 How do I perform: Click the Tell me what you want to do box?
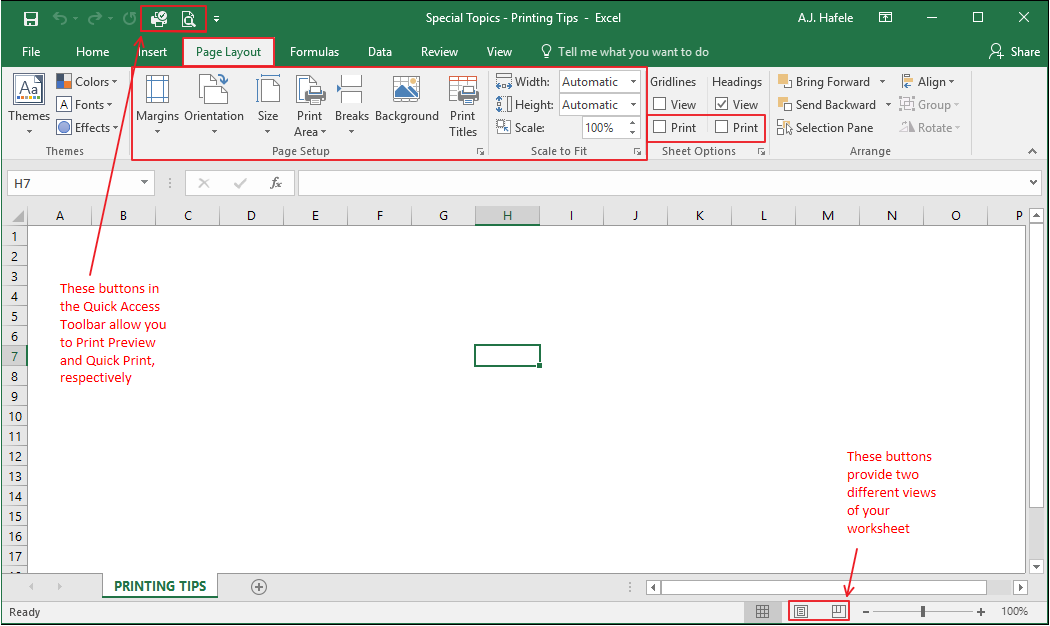coord(625,52)
